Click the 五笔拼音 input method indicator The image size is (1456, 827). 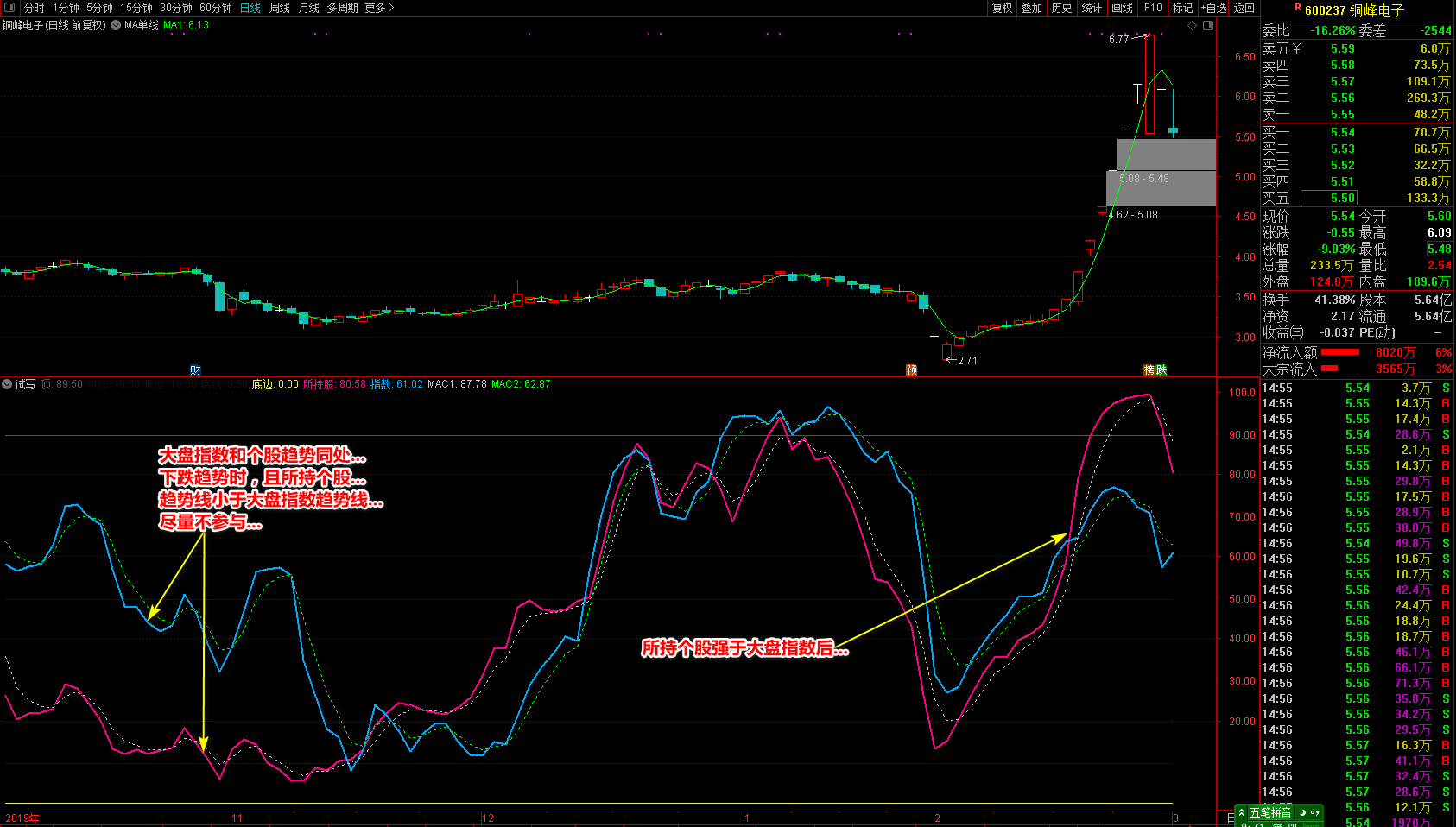[x=1269, y=812]
